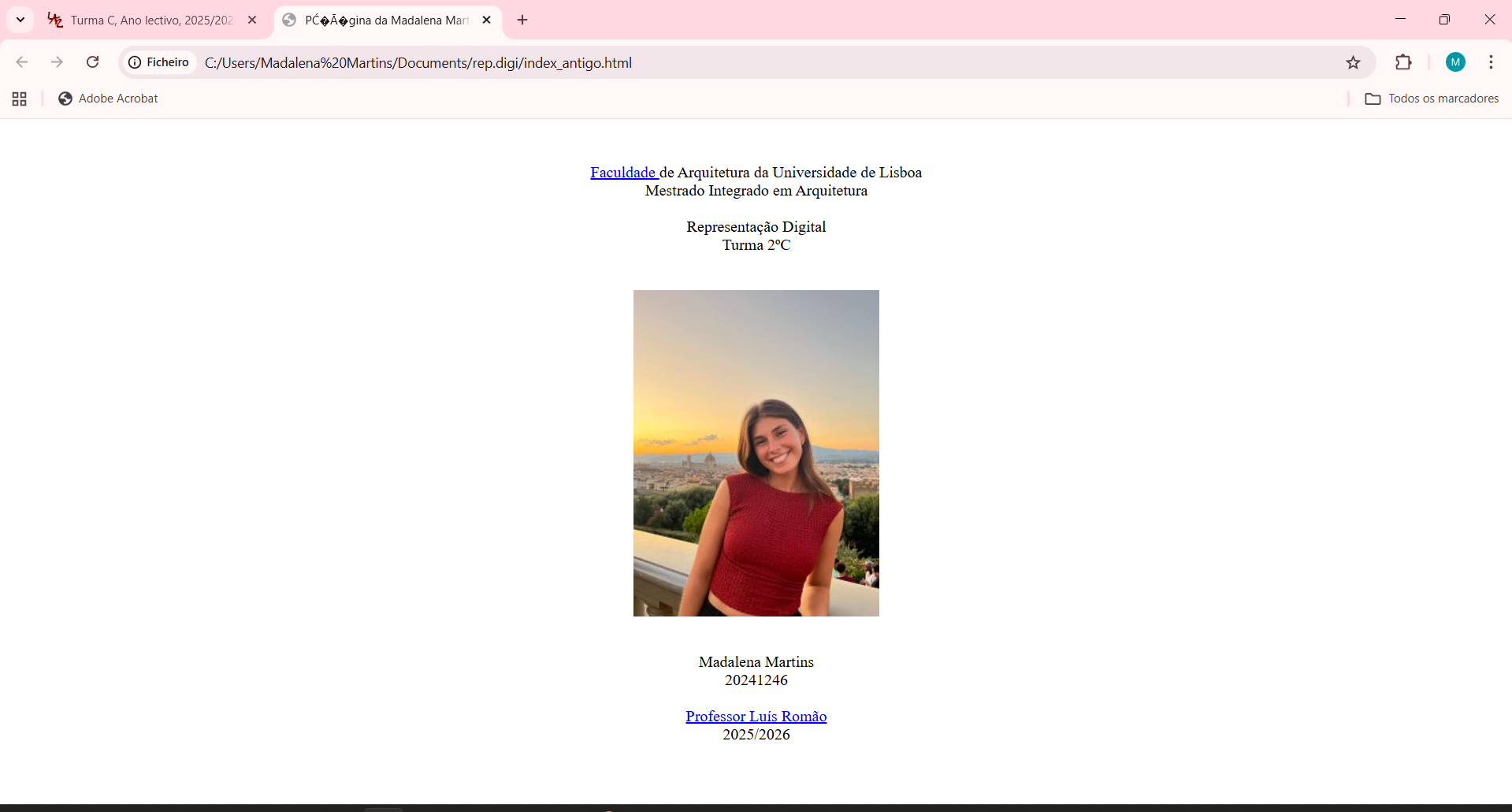1512x812 pixels.
Task: Bookmark this page with the star icon
Action: [x=1353, y=62]
